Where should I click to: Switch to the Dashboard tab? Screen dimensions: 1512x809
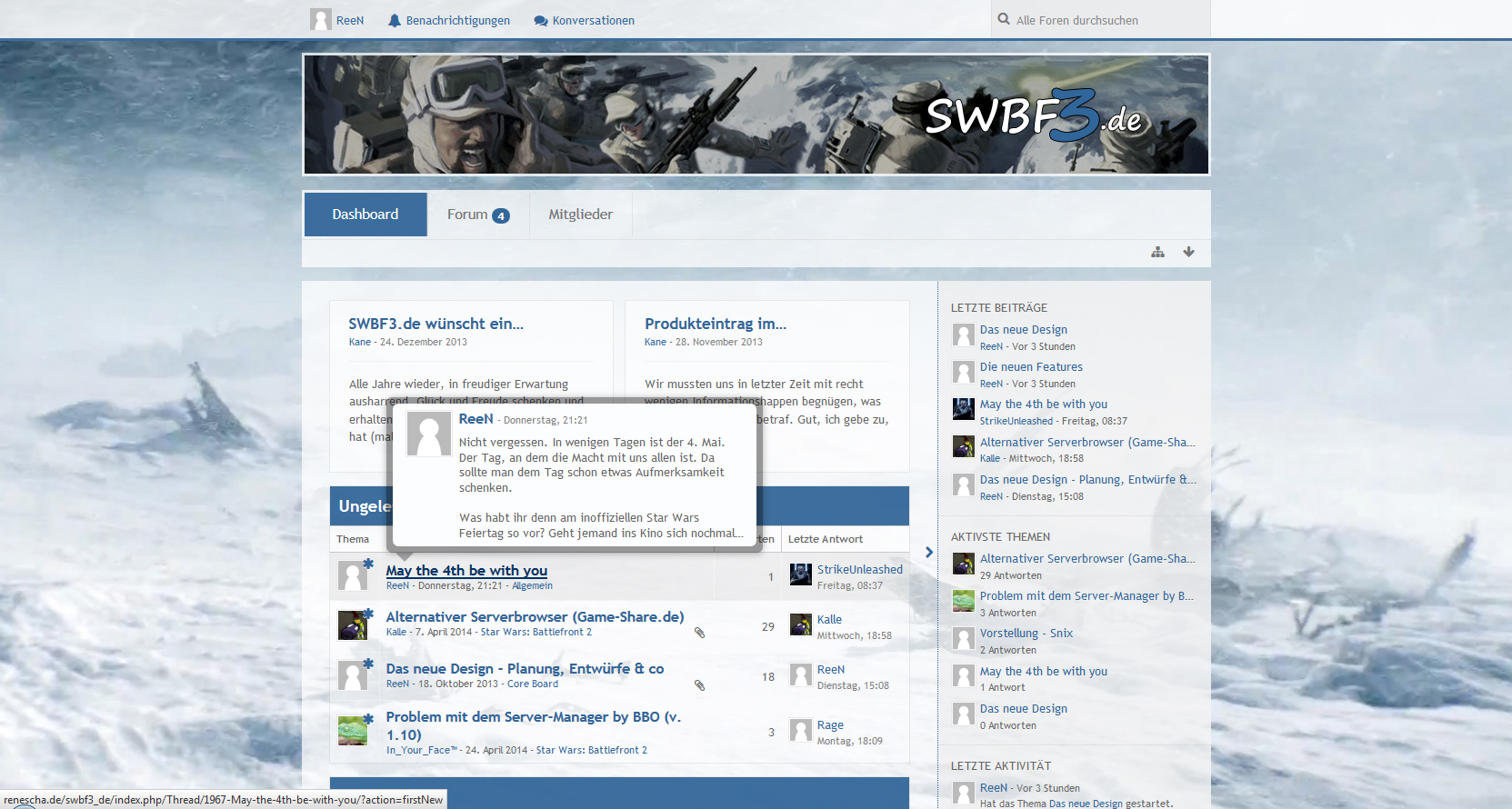365,215
